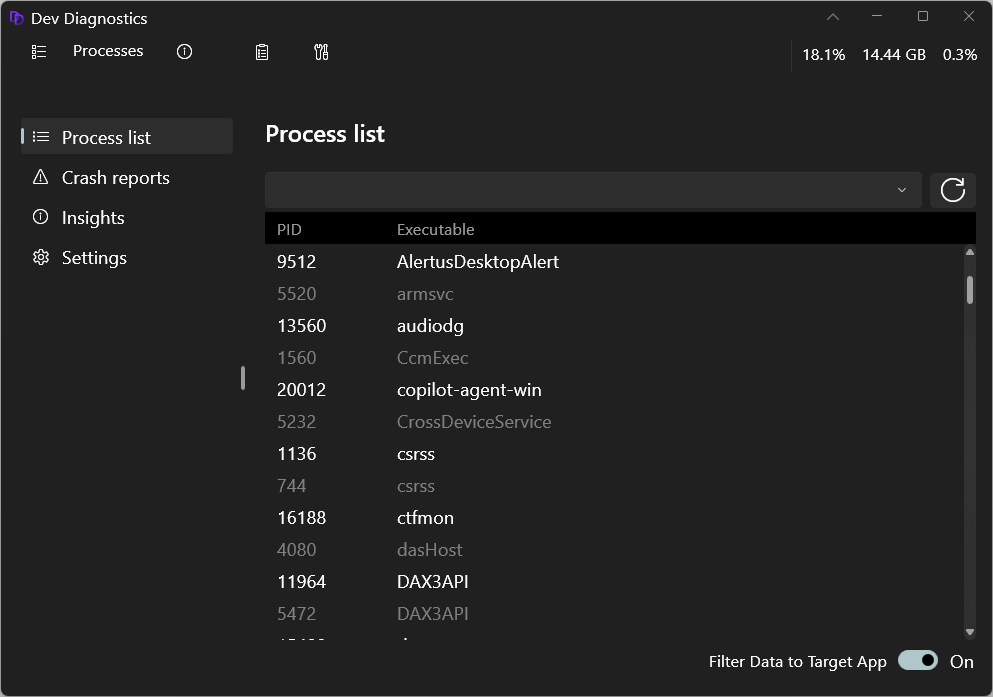
Task: Click the memory usage 14.44 GB indicator
Action: coord(894,54)
